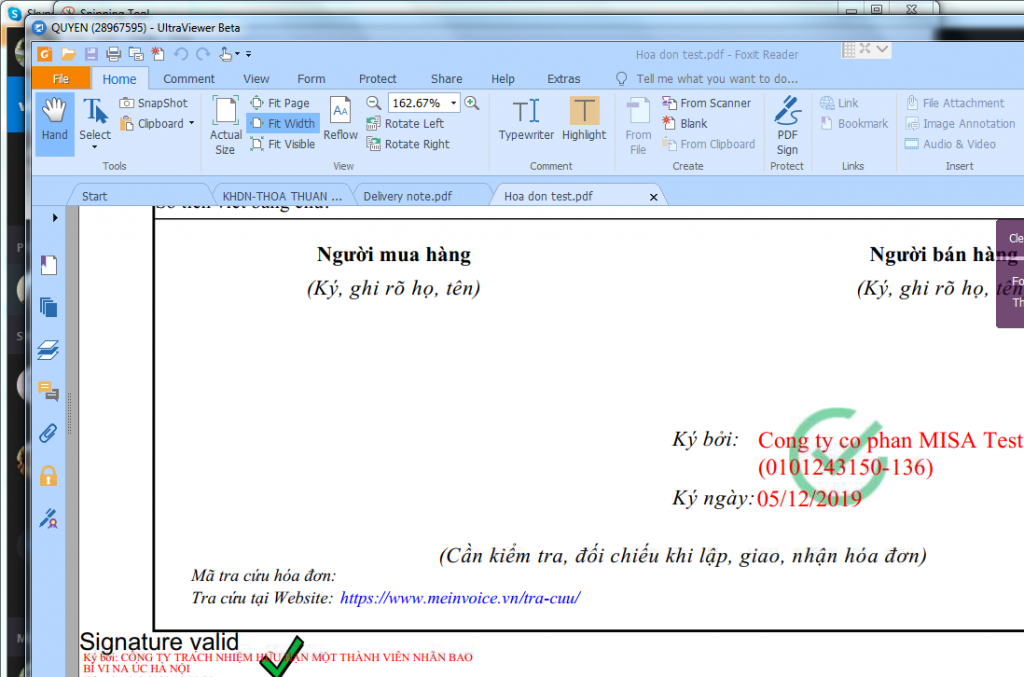Open the touch mode hand dropdown
Image resolution: width=1024 pixels, height=677 pixels.
237,54
